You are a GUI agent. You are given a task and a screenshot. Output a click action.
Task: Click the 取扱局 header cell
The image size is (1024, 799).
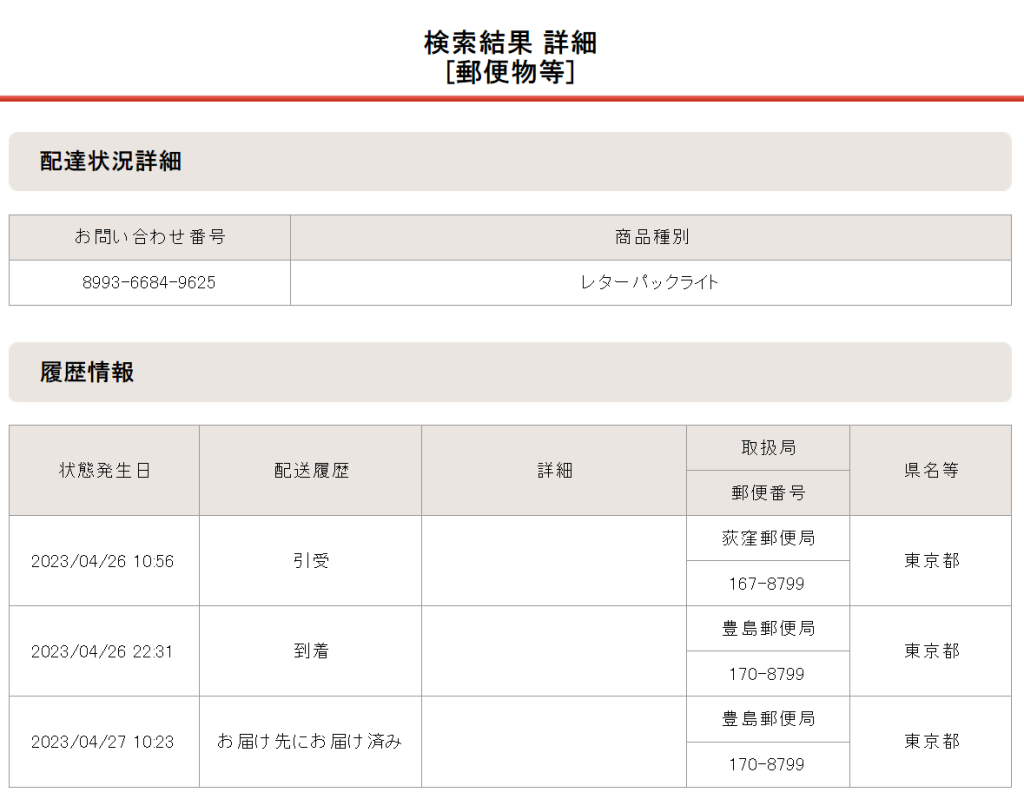pyautogui.click(x=768, y=448)
